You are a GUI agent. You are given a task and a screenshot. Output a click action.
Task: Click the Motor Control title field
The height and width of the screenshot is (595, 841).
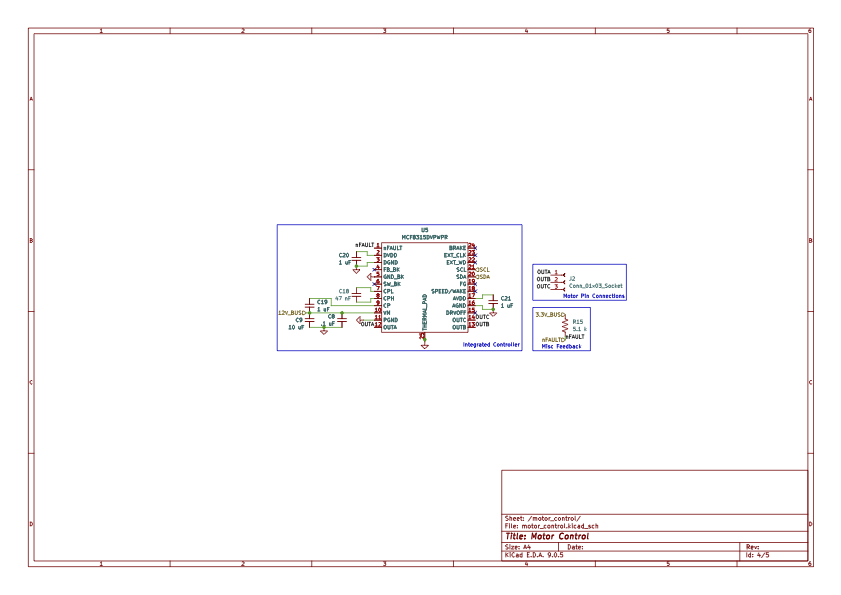546,537
